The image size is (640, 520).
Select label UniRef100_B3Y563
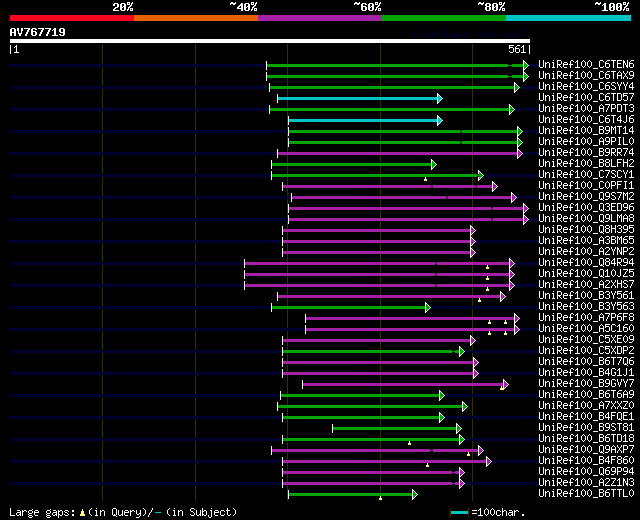[586, 307]
